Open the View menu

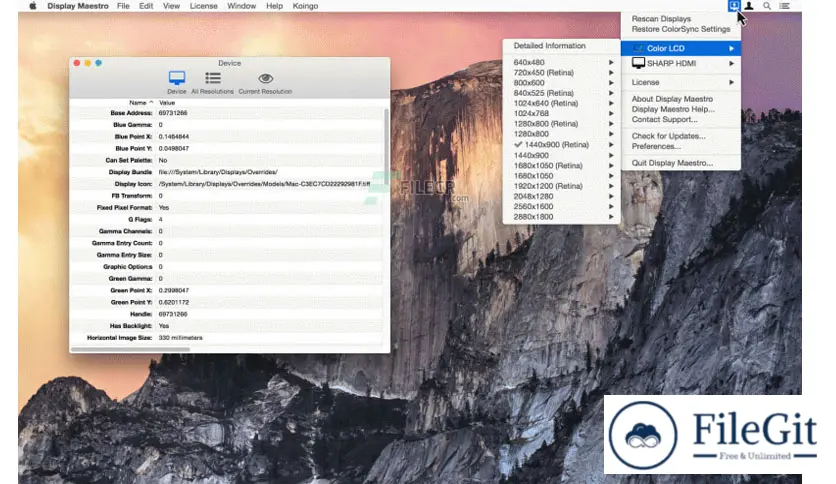point(171,6)
